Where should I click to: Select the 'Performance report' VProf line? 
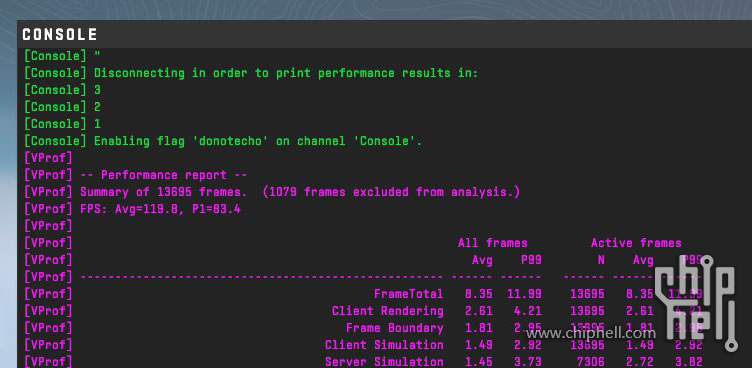point(136,175)
